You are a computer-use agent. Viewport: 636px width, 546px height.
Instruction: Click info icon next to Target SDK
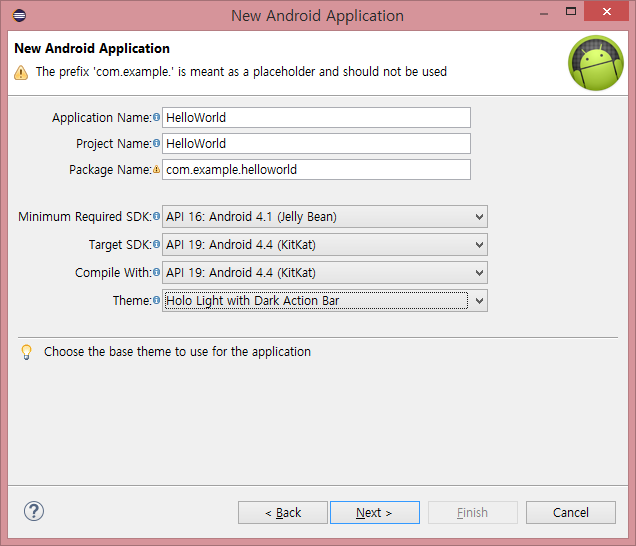[156, 244]
